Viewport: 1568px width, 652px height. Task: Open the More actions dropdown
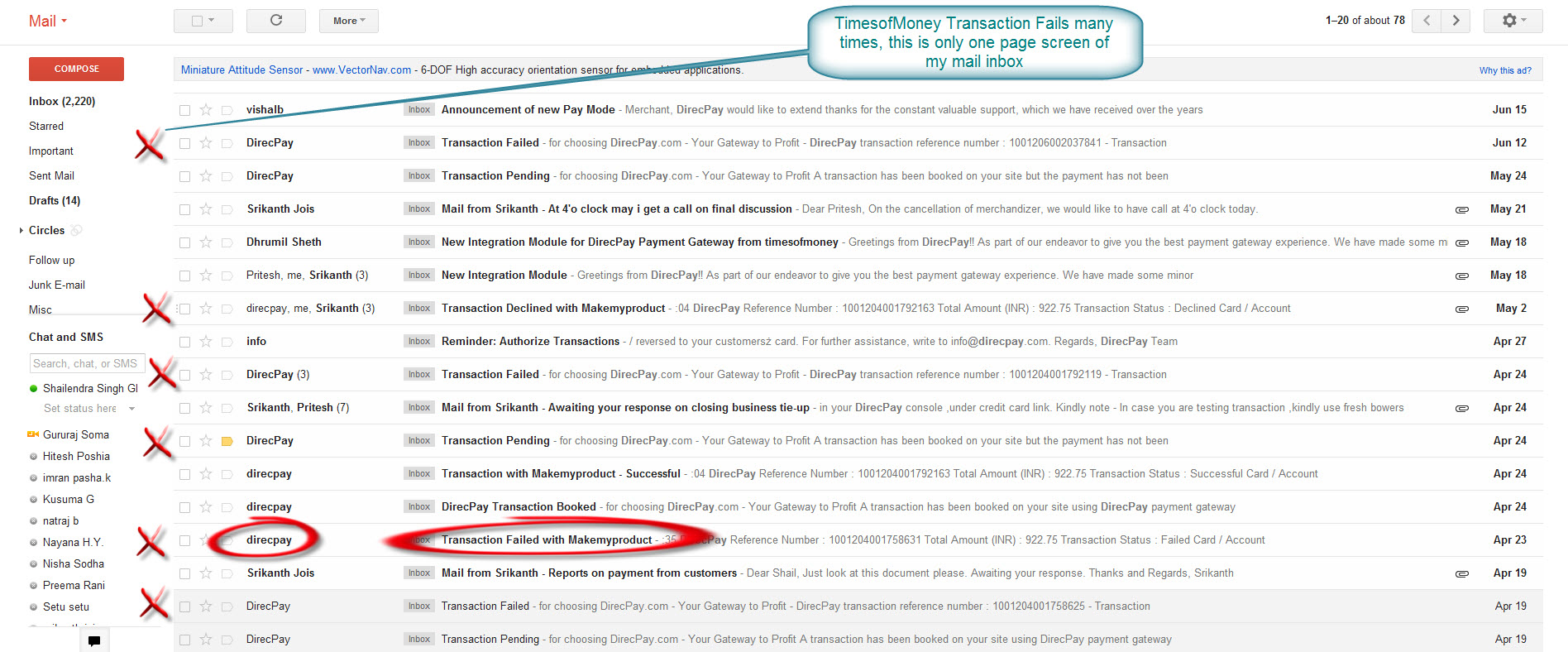pyautogui.click(x=349, y=21)
